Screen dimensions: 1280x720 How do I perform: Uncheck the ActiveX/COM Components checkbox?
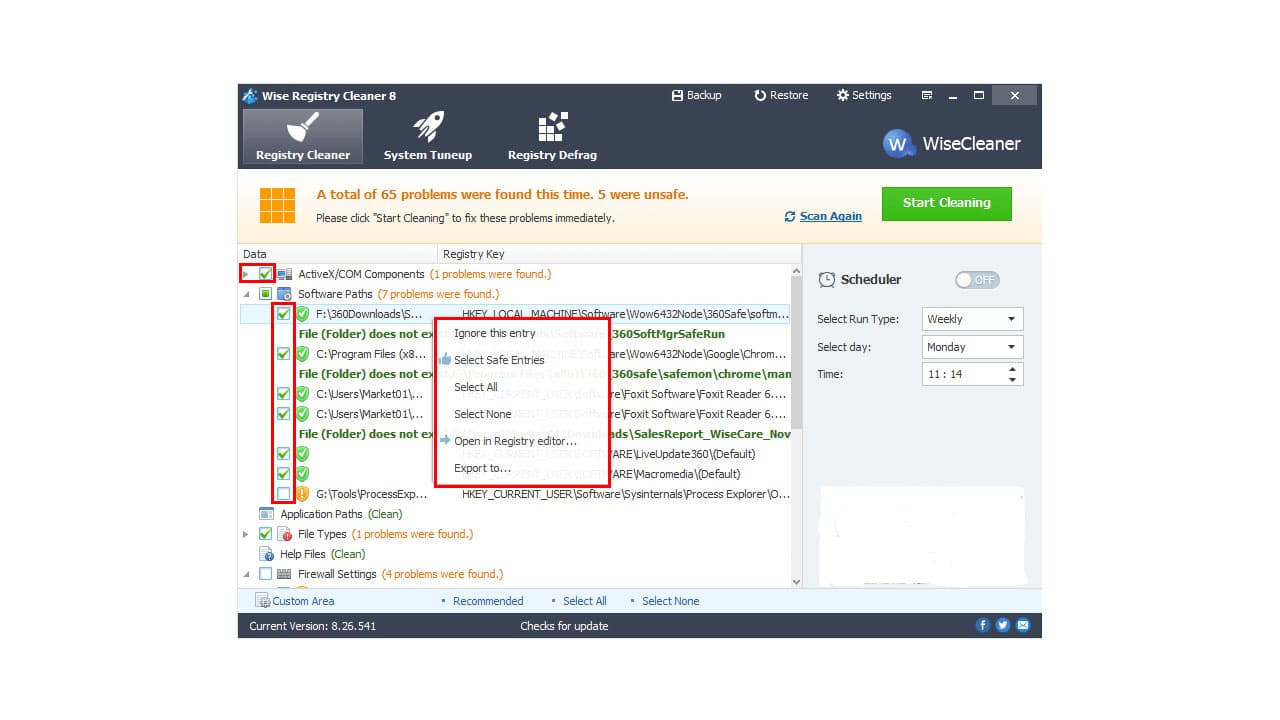point(266,273)
